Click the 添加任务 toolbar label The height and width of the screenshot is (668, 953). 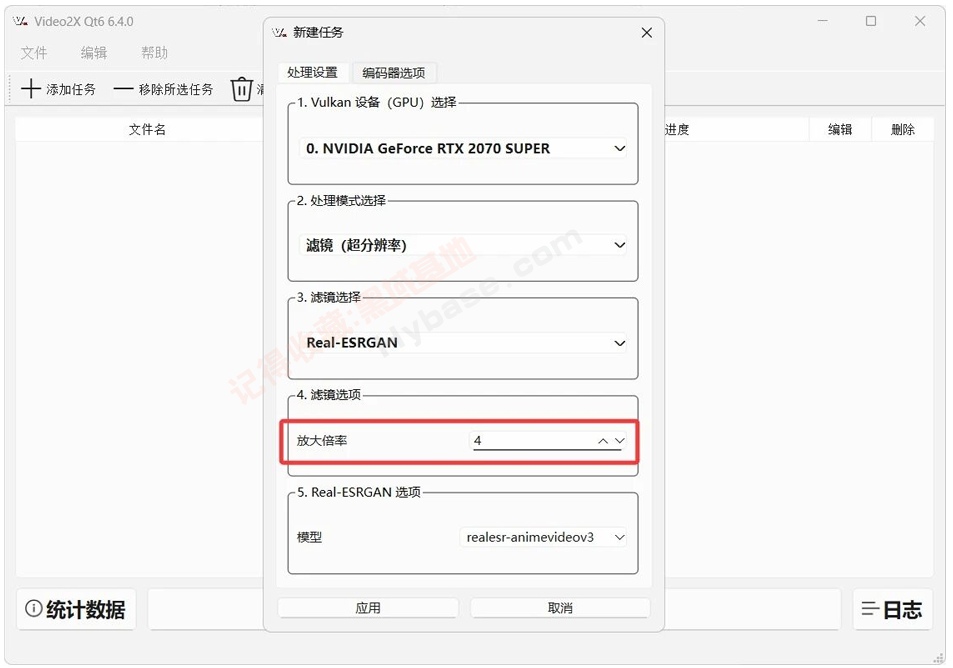coord(71,89)
